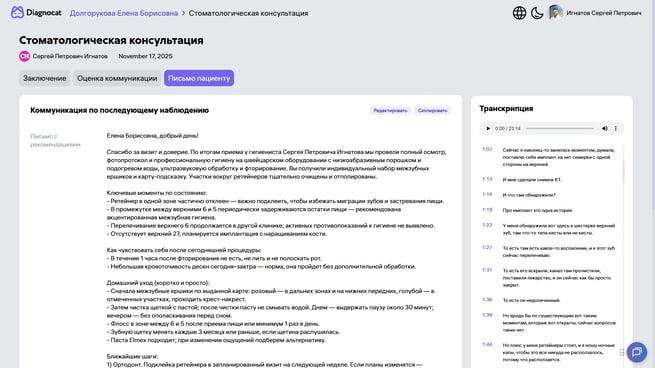This screenshot has width=655, height=368.
Task: Click the Транскрипция panel heading
Action: point(506,109)
